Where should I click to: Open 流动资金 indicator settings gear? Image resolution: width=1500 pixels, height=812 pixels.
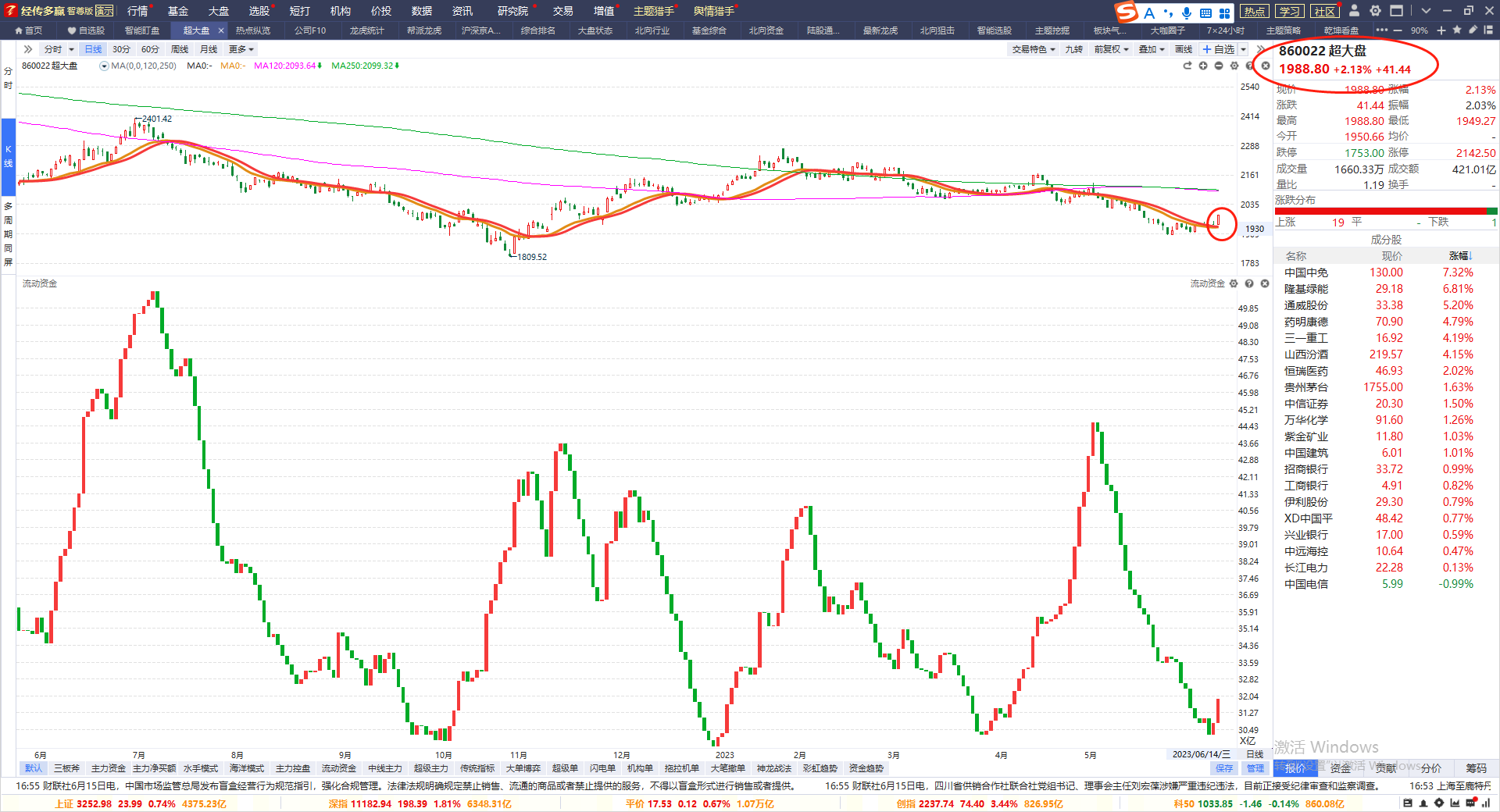point(1234,283)
